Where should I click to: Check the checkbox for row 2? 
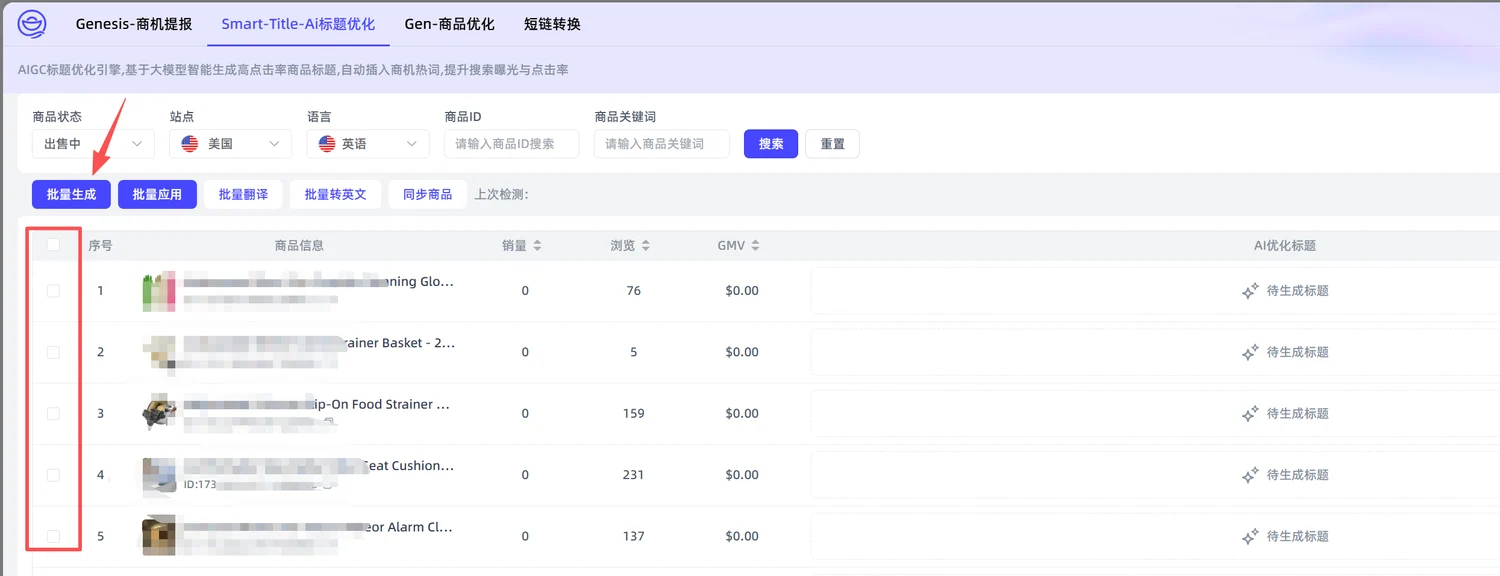[x=54, y=352]
